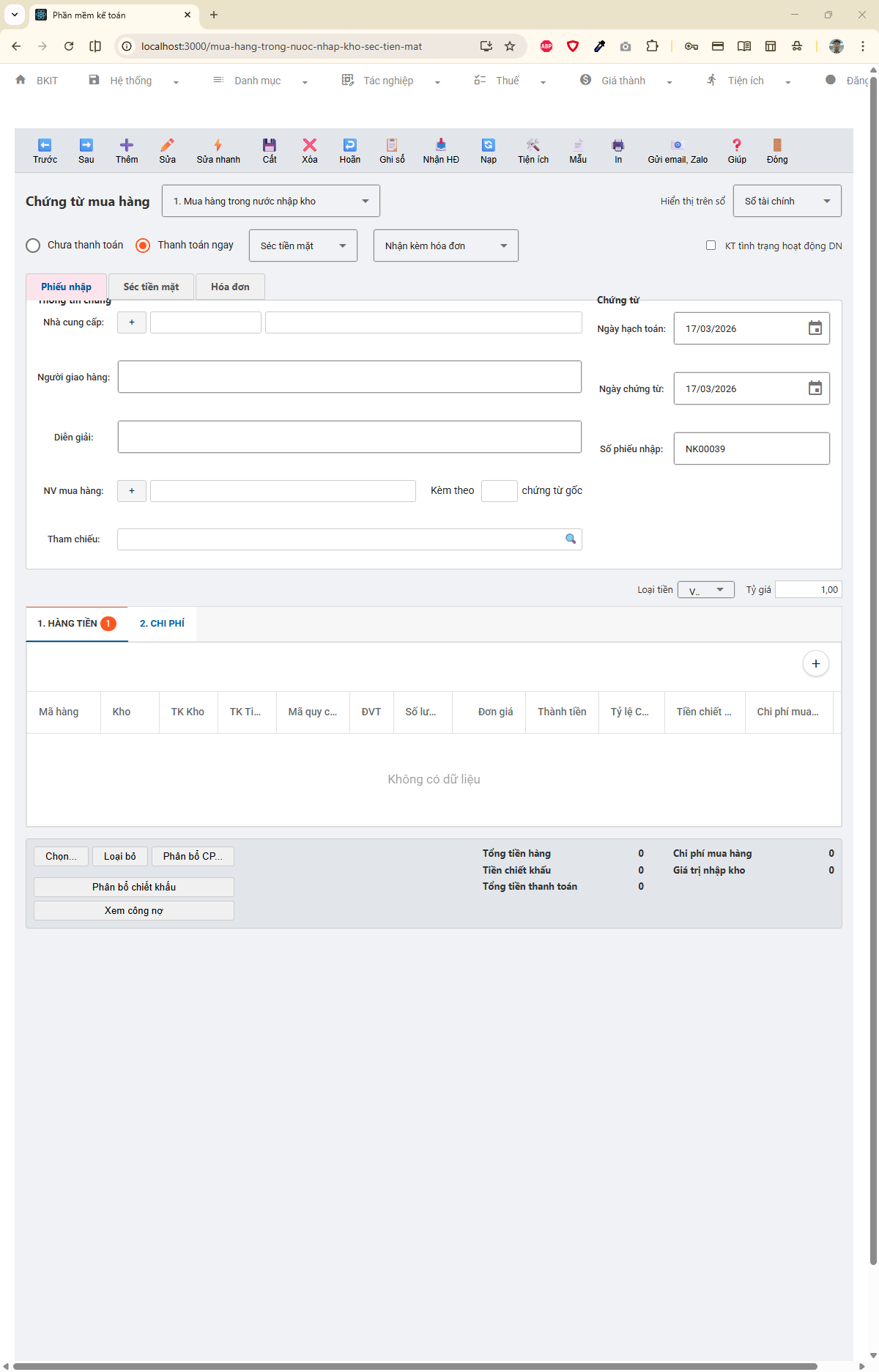
Task: Select the Thanh toán ngay radio button
Action: (x=143, y=246)
